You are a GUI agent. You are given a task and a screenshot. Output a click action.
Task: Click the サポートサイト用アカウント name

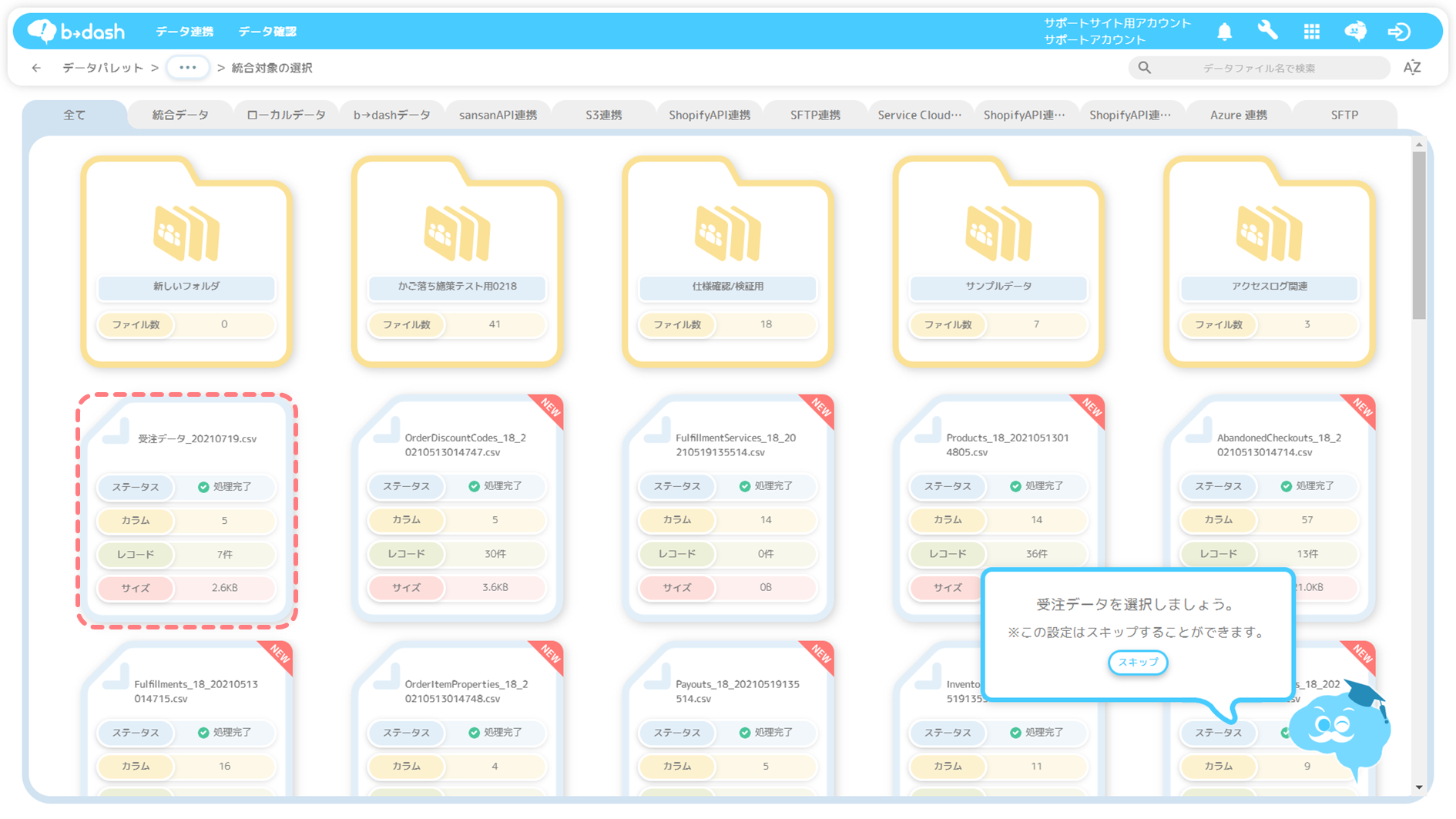(1117, 23)
